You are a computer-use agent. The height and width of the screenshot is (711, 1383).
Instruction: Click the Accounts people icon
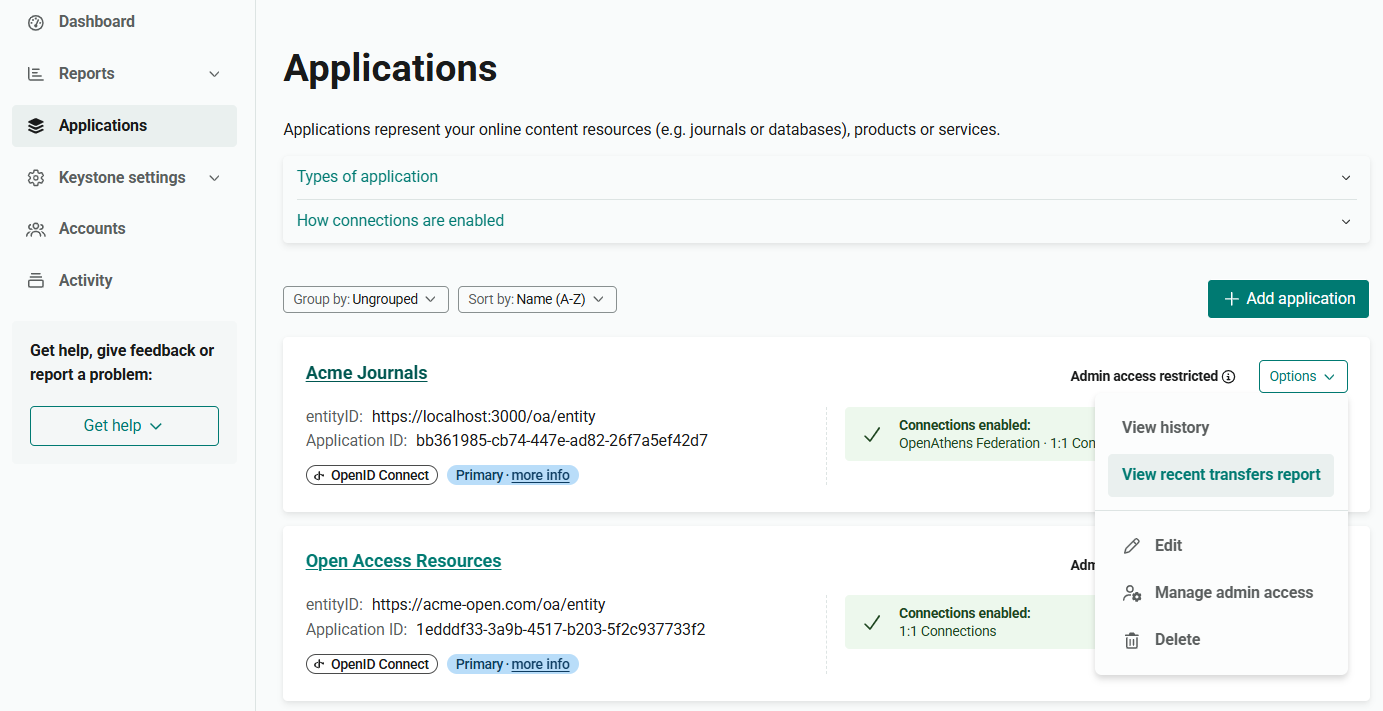[36, 229]
